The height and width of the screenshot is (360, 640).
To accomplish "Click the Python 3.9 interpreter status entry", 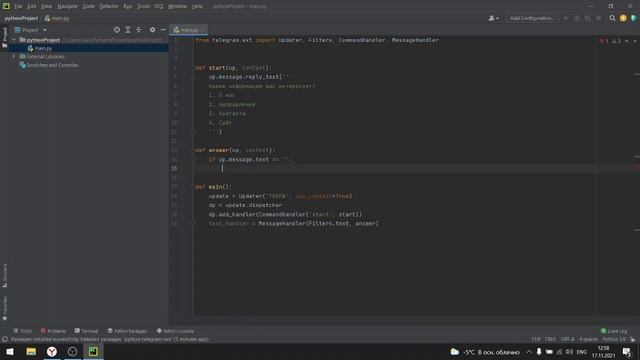I will (614, 339).
